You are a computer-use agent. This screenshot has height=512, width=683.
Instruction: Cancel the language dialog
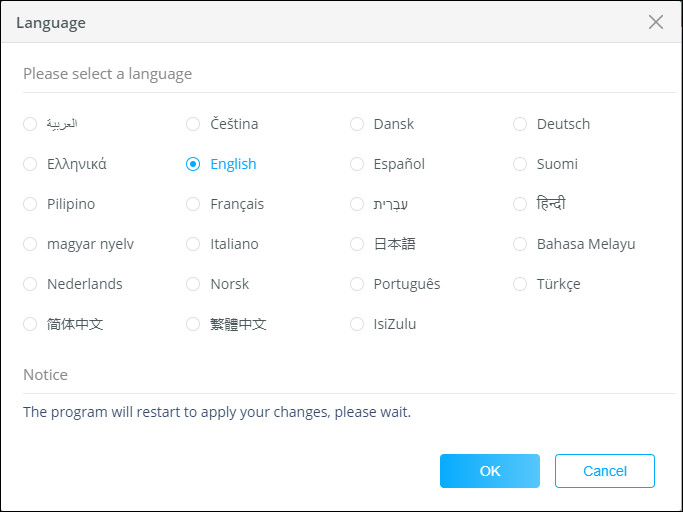point(605,471)
